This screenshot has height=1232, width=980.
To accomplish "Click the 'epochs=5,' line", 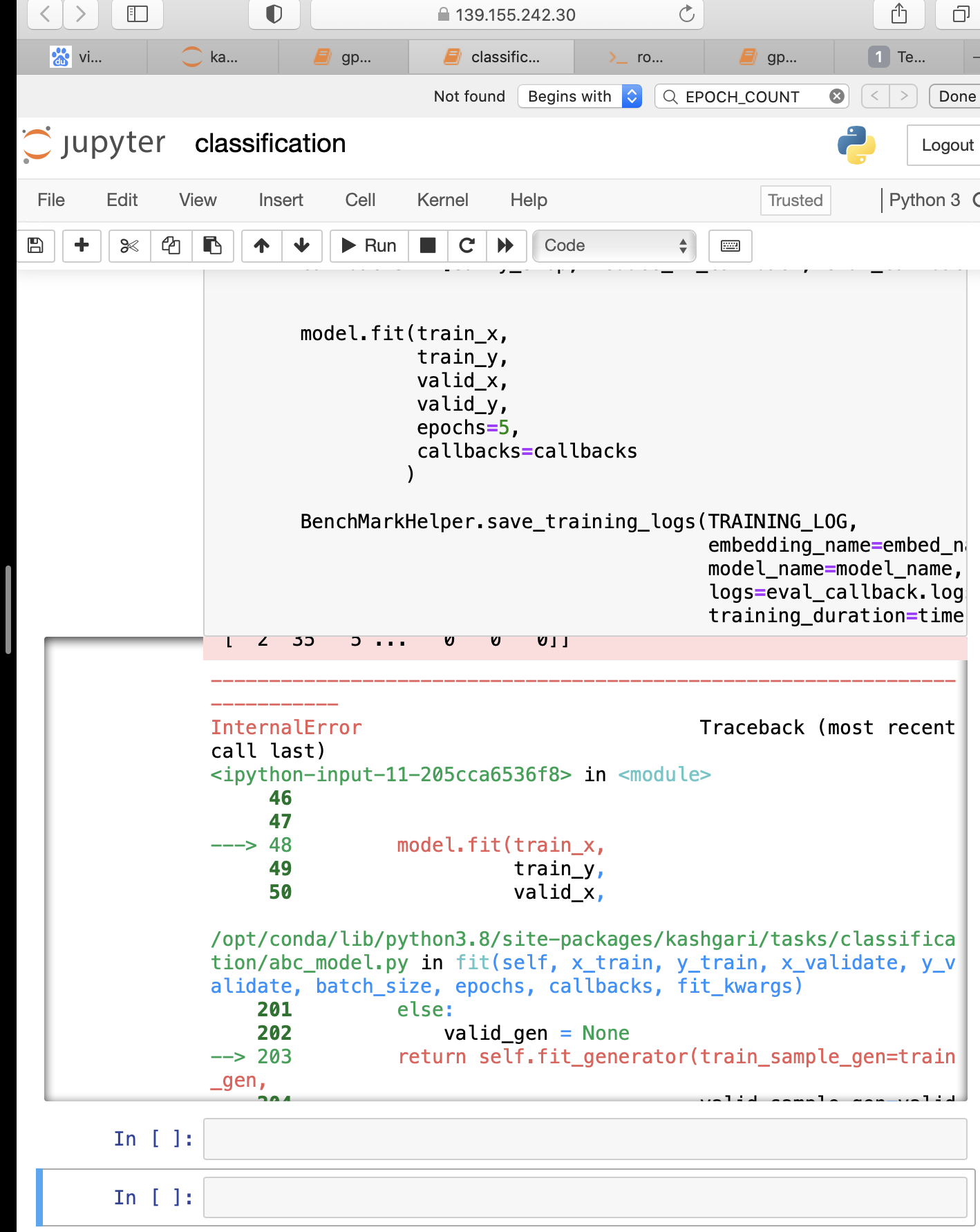I will pos(468,427).
